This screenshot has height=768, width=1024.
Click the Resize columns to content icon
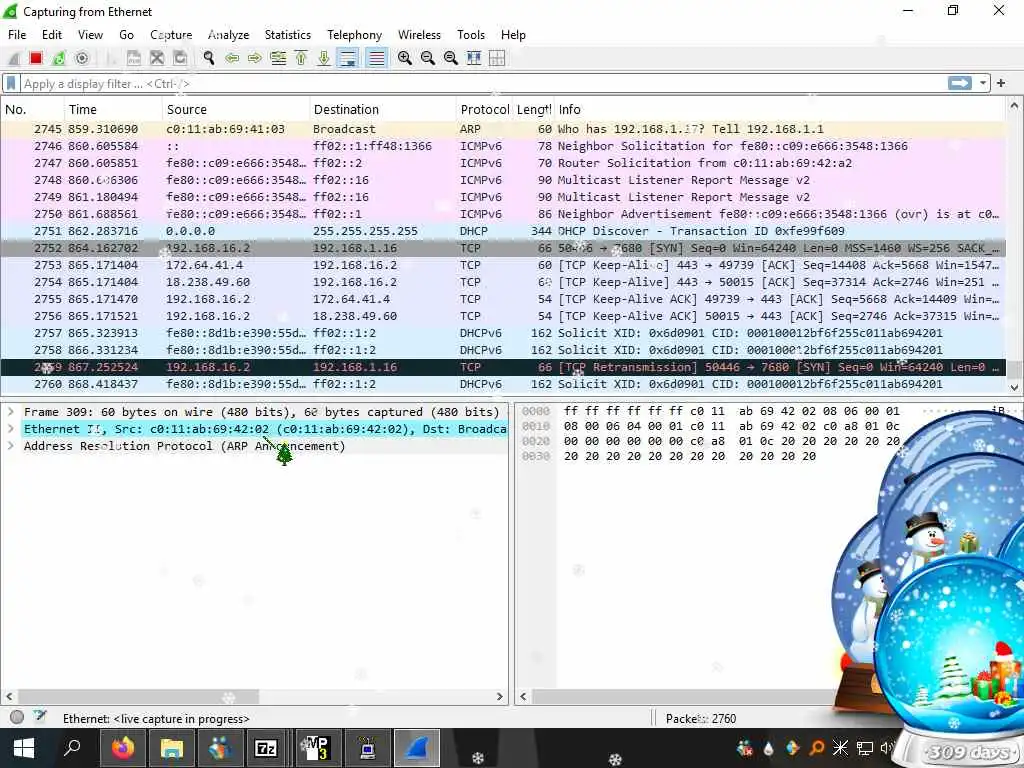(x=474, y=58)
